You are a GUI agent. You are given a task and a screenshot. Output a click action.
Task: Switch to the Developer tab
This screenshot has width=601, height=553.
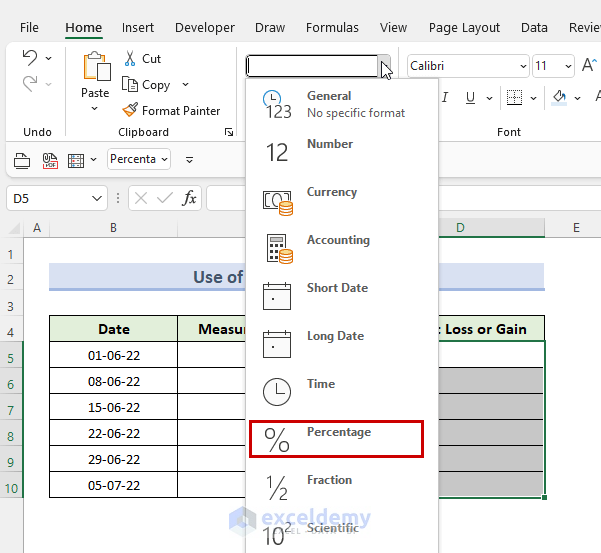point(205,28)
